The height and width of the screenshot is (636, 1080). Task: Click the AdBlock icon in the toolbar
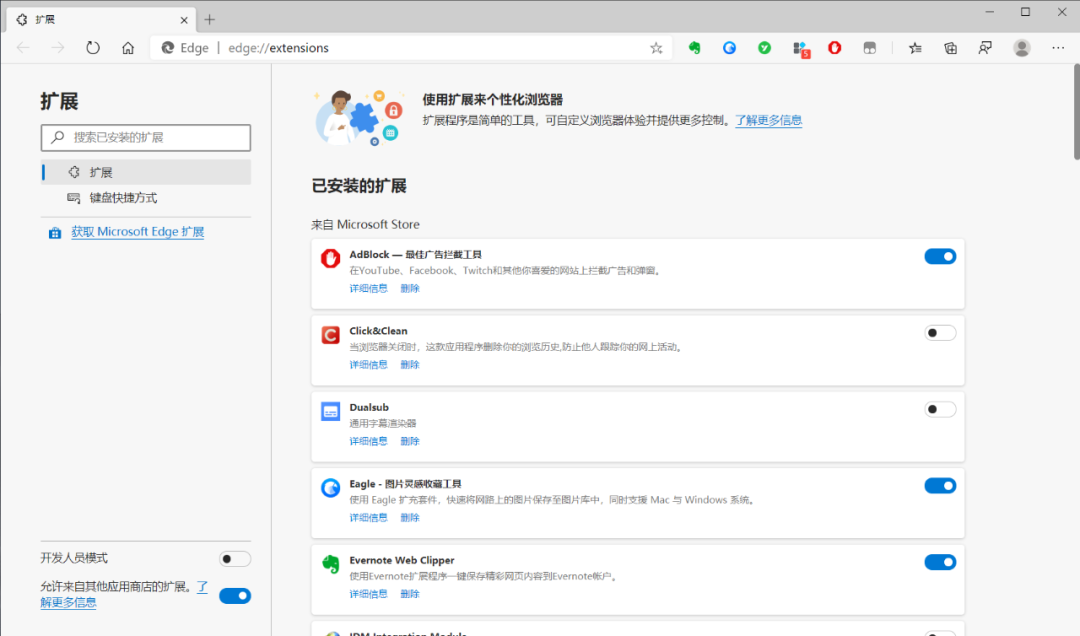(x=835, y=47)
